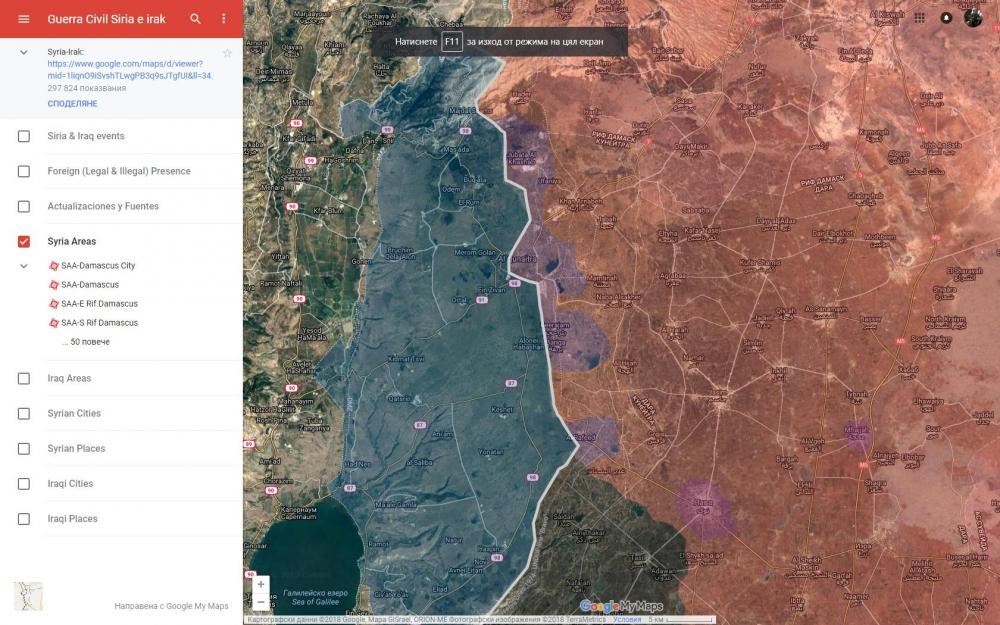Open the Google apps grid
1000x625 pixels.
(920, 18)
